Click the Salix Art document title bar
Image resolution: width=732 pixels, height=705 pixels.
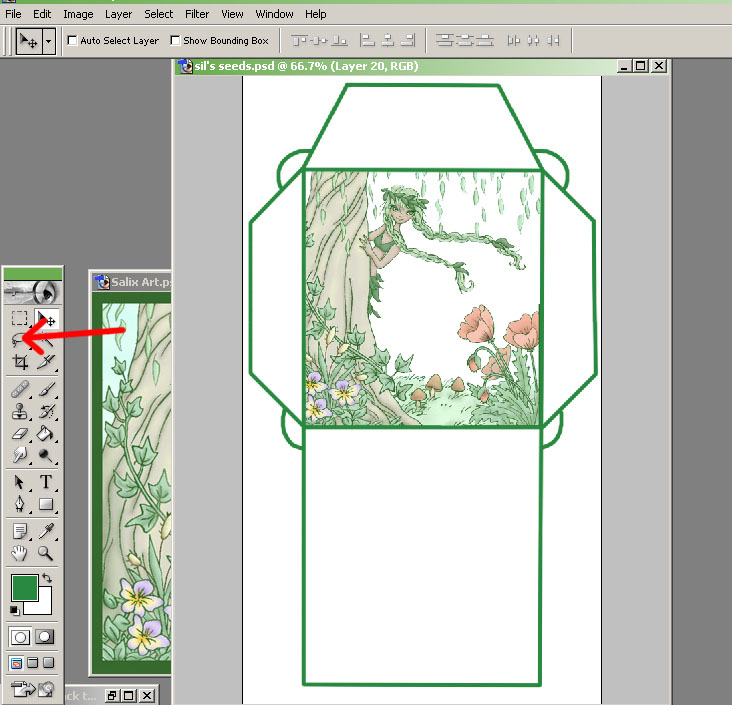pyautogui.click(x=132, y=282)
